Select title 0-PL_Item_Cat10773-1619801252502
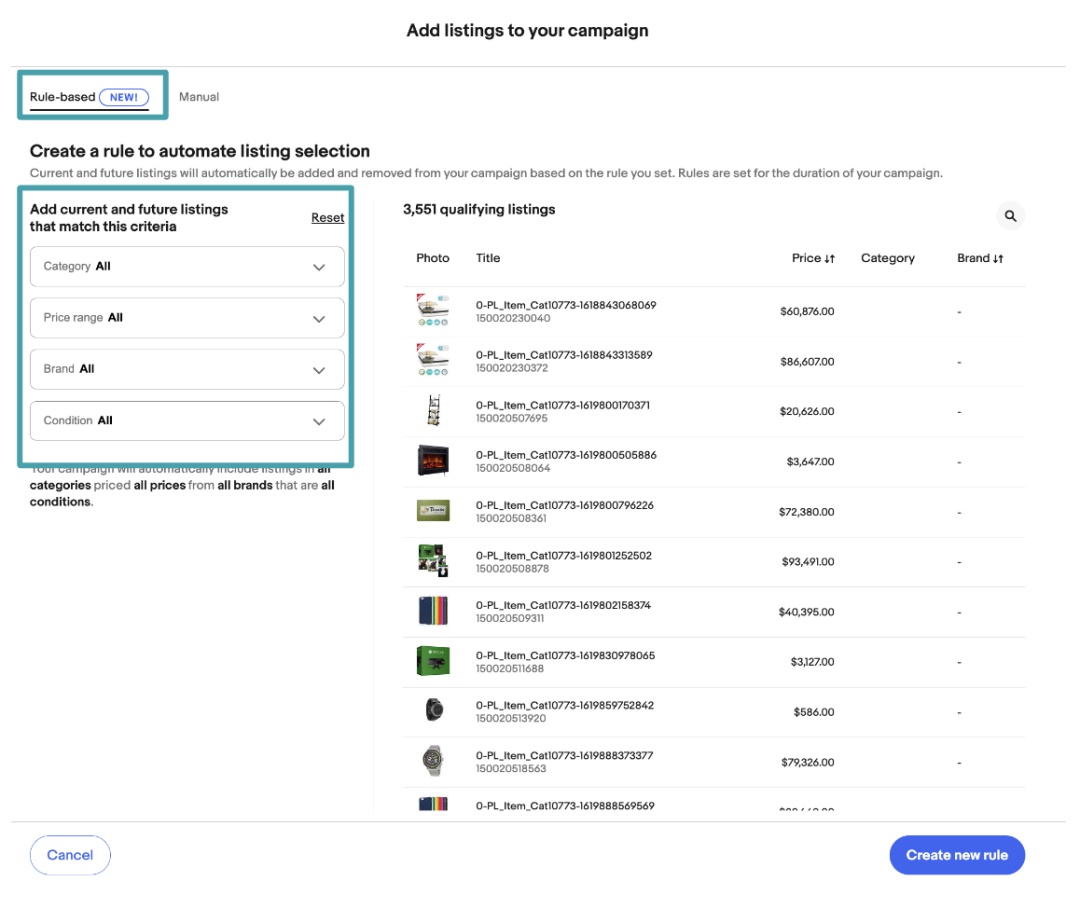 pos(563,555)
